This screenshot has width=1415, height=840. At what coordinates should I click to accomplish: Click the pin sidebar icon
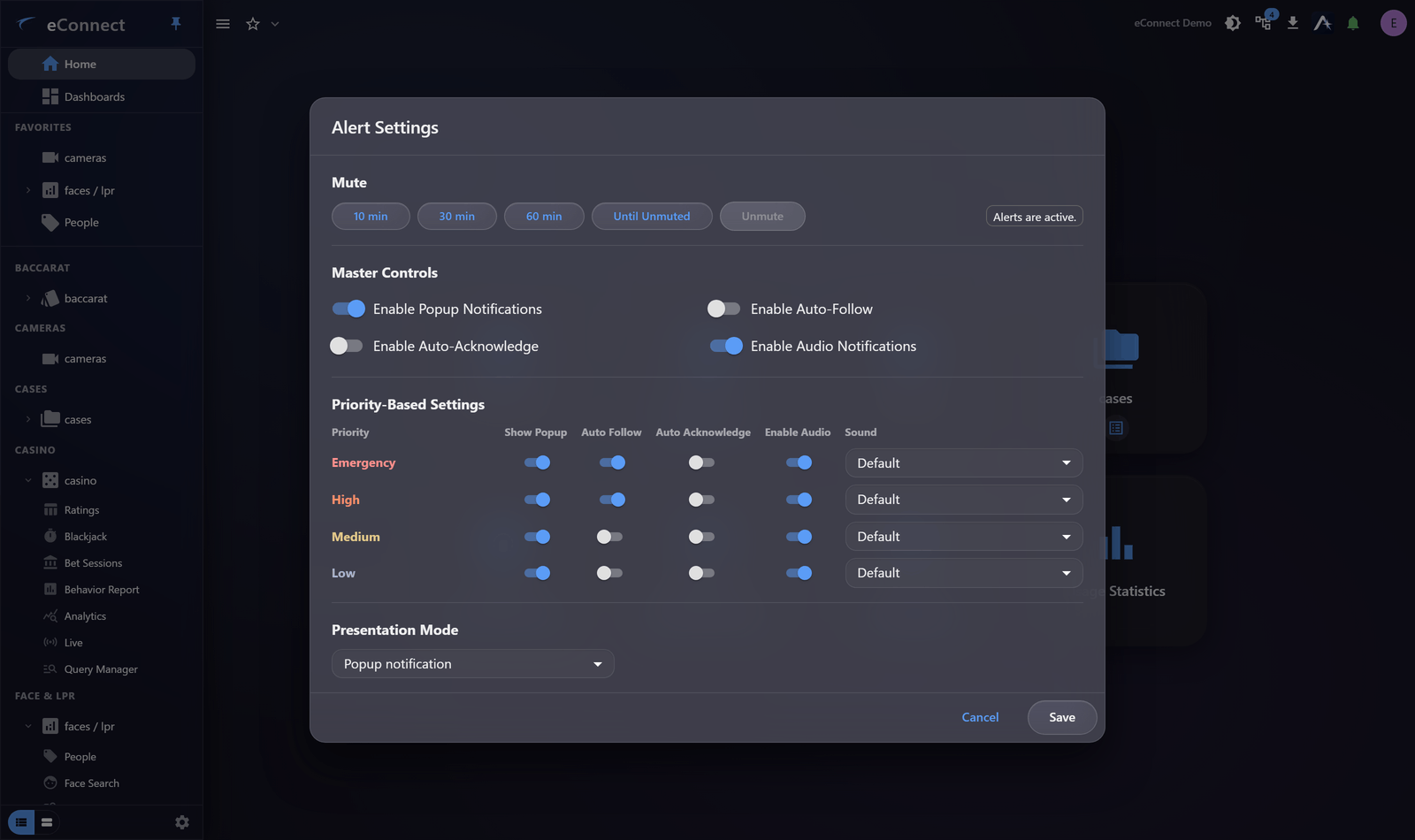(x=176, y=23)
